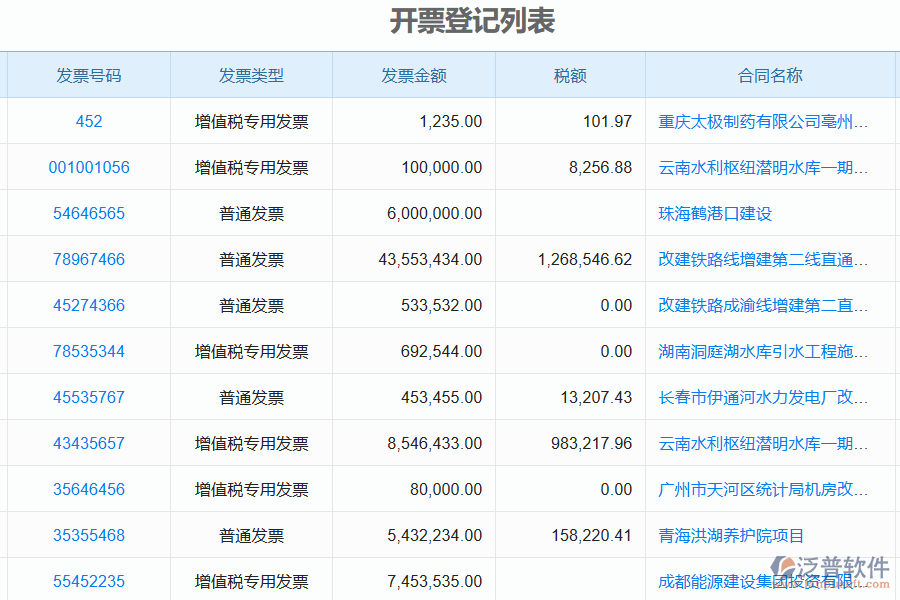900x600 pixels.
Task: Open invoice record 78967466
Action: click(x=89, y=259)
